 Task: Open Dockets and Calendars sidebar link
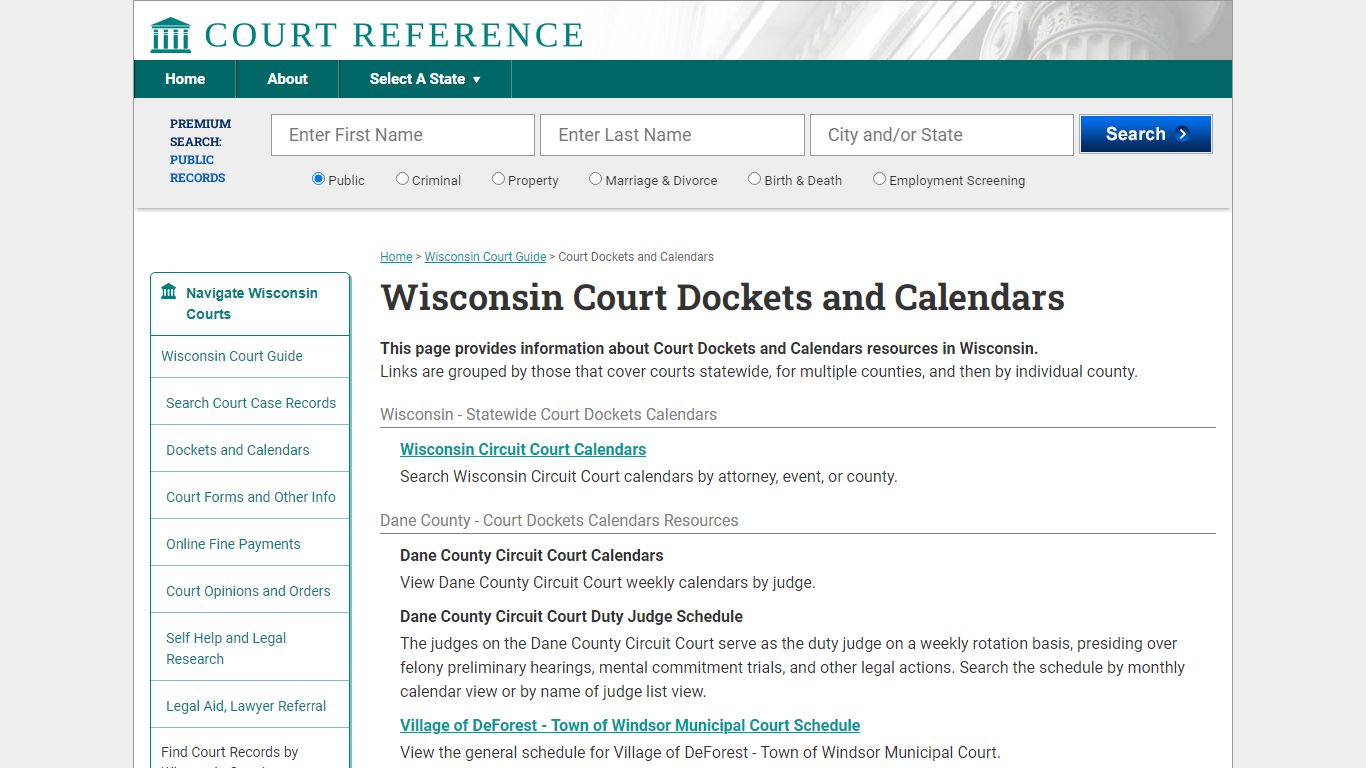tap(238, 450)
